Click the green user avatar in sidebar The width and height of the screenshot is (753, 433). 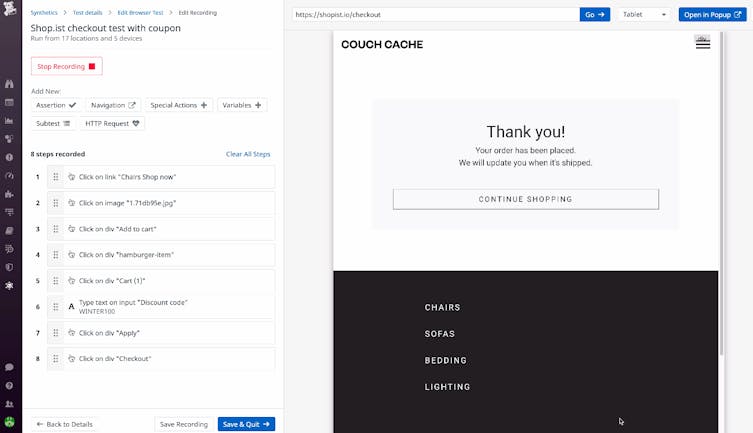(x=9, y=422)
